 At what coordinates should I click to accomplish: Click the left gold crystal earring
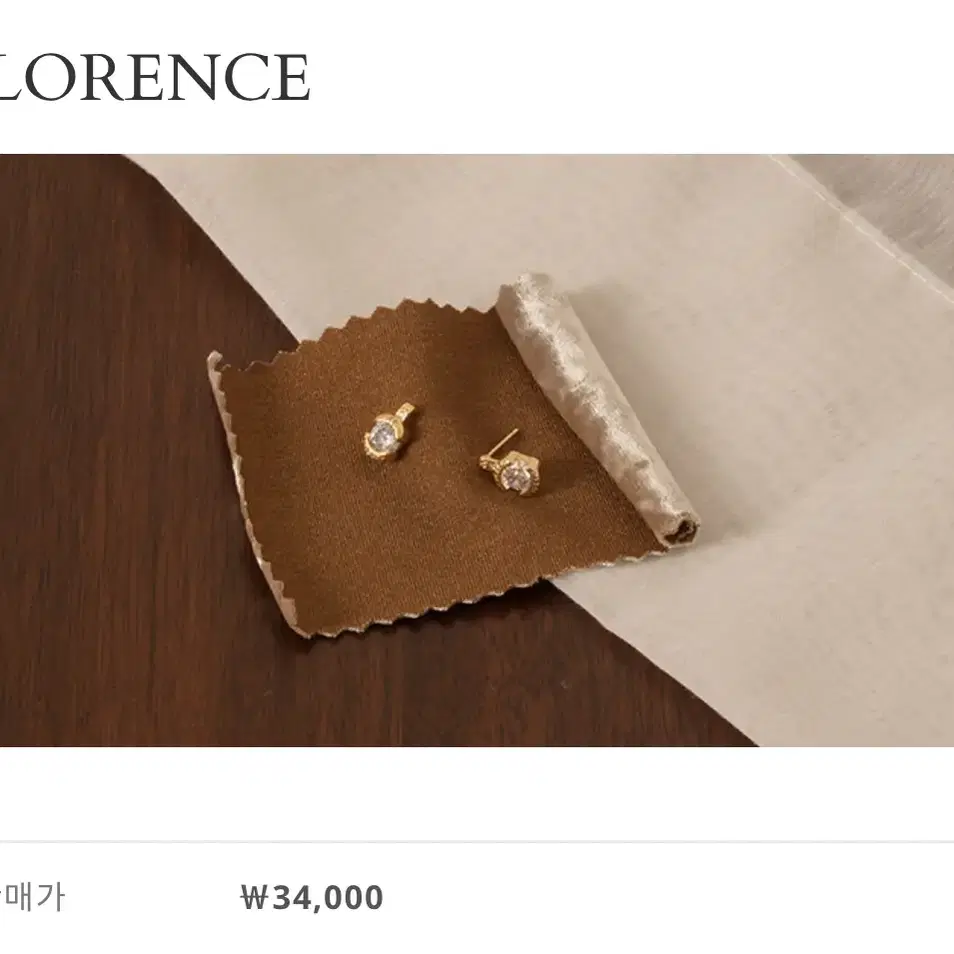pyautogui.click(x=387, y=433)
